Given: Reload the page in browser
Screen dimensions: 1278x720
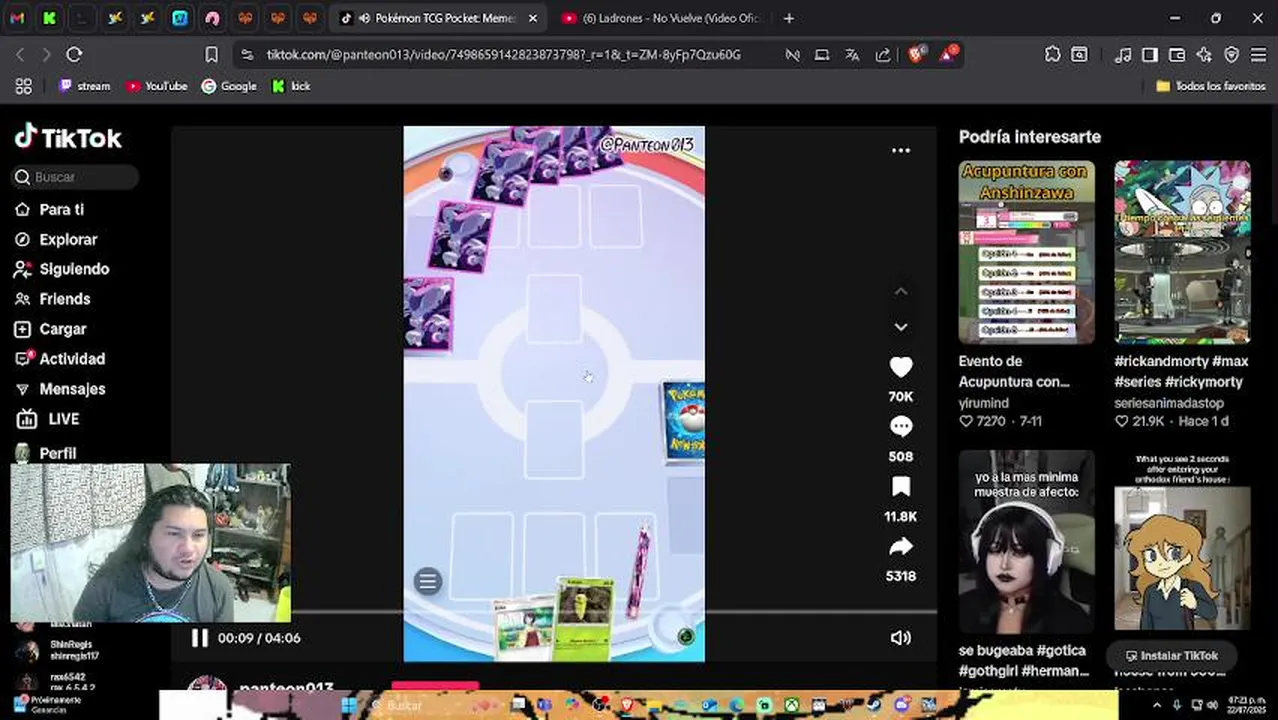Looking at the screenshot, I should coord(74,55).
